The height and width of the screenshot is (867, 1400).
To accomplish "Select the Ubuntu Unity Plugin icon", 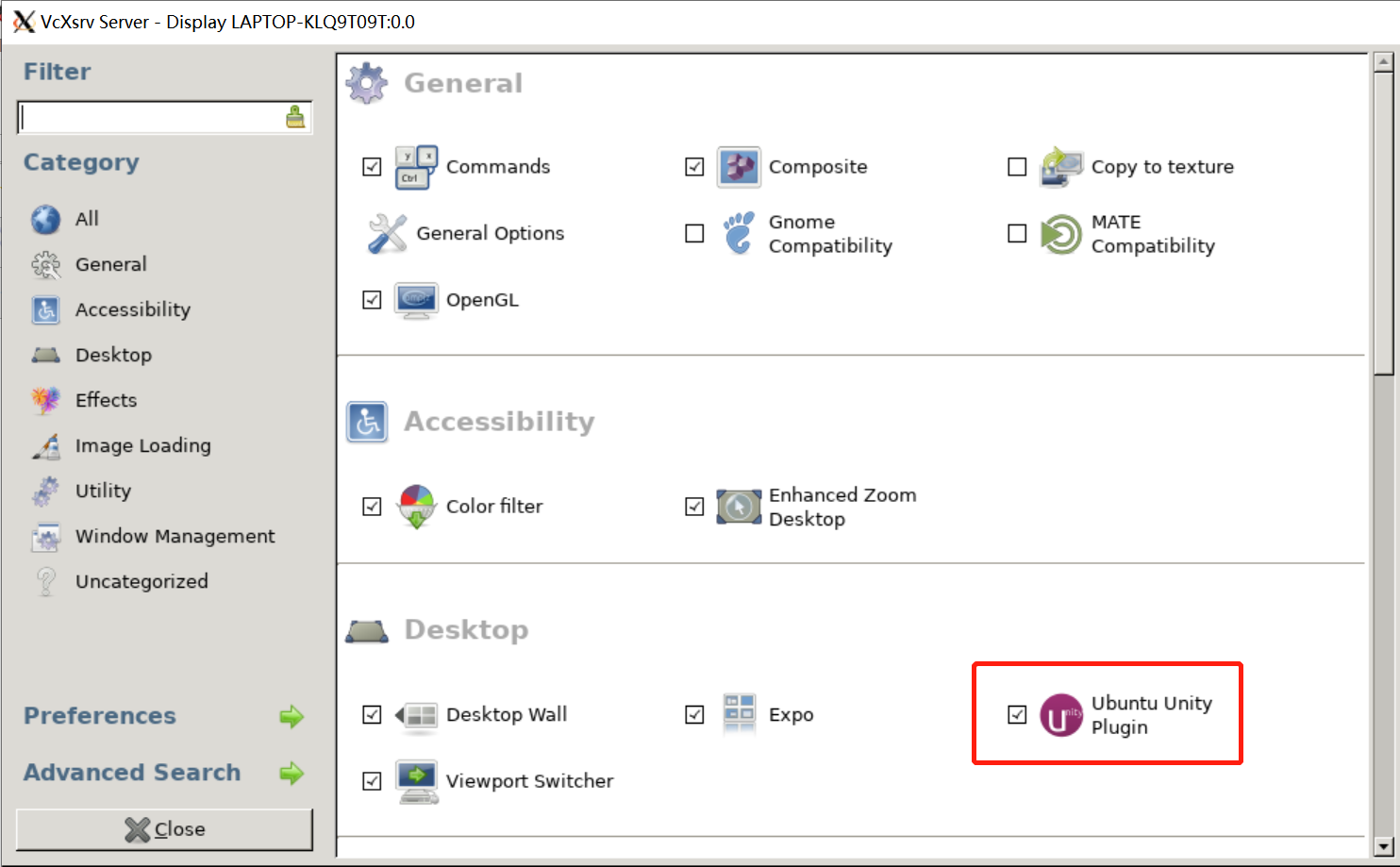I will click(x=1060, y=714).
